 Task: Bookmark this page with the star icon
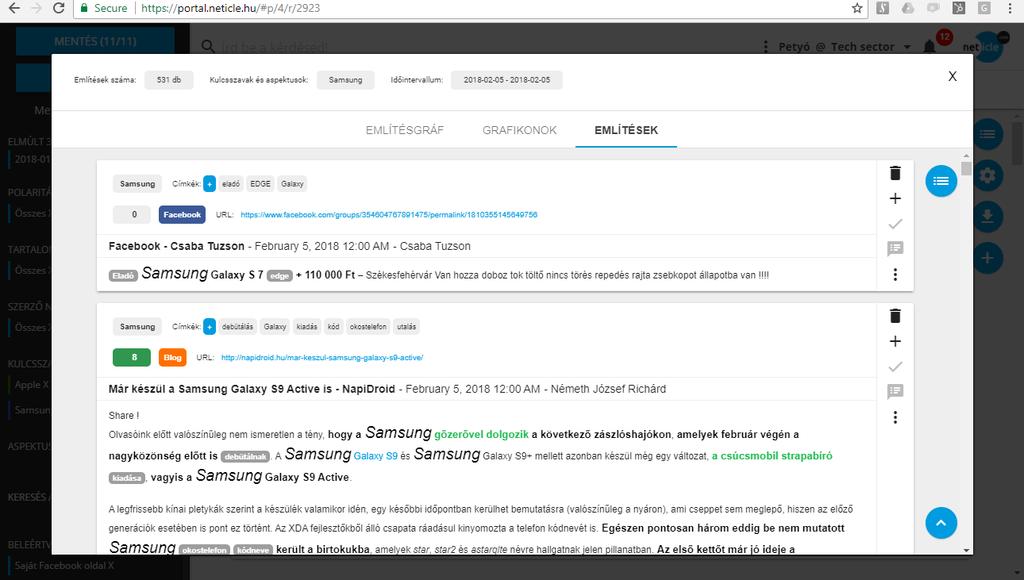click(857, 8)
